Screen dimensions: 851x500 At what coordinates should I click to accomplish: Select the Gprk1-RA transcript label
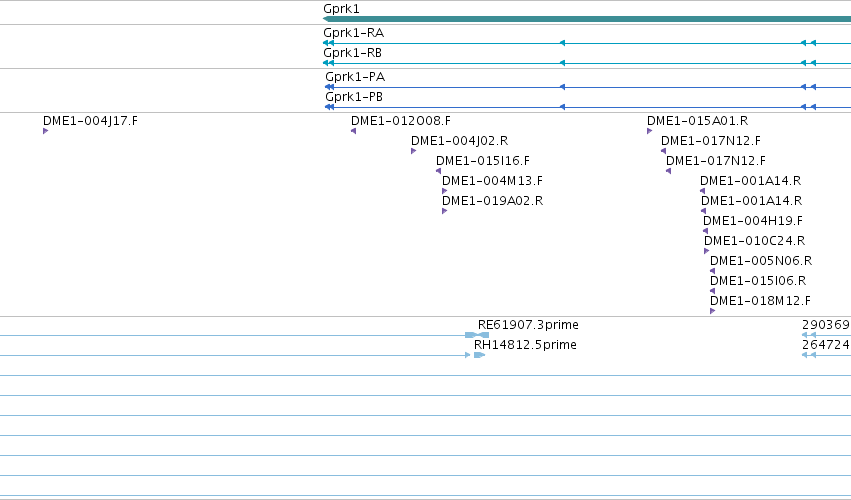pyautogui.click(x=353, y=33)
